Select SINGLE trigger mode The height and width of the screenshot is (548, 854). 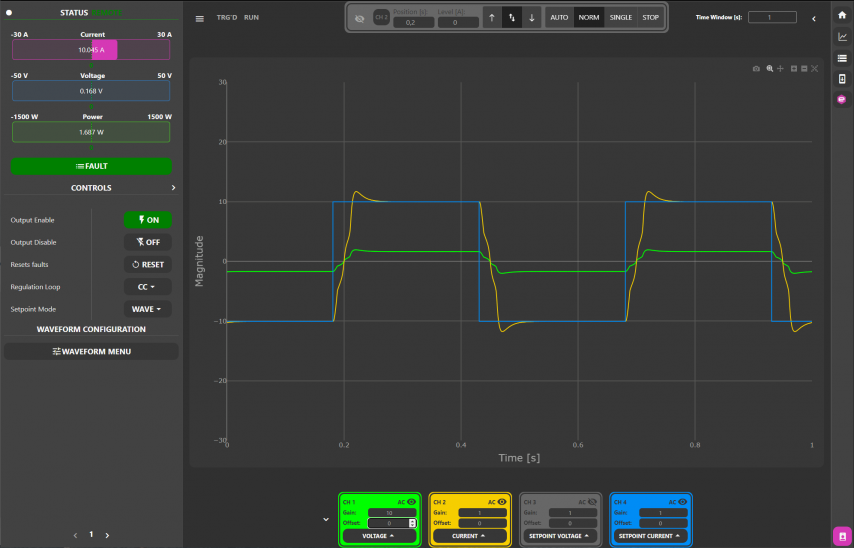[621, 18]
